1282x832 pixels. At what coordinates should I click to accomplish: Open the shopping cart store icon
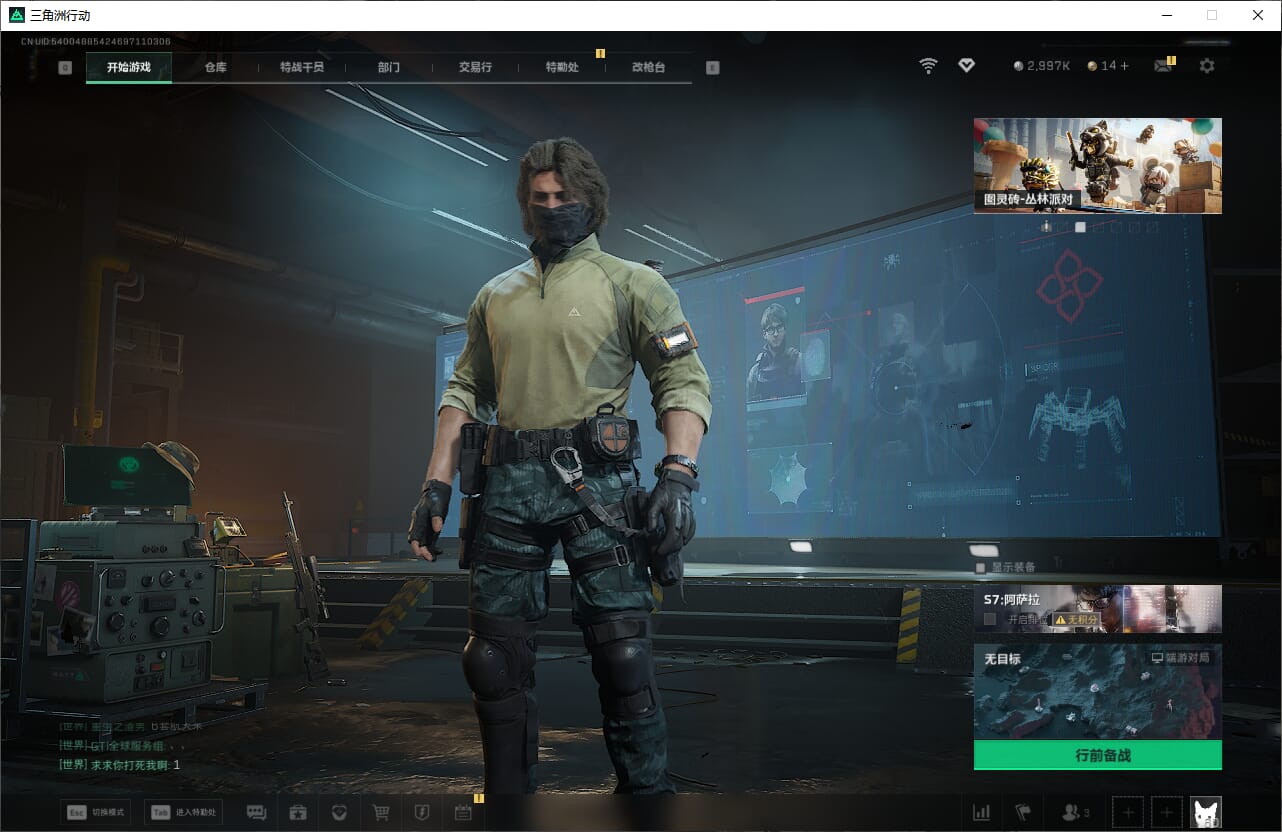coord(380,812)
